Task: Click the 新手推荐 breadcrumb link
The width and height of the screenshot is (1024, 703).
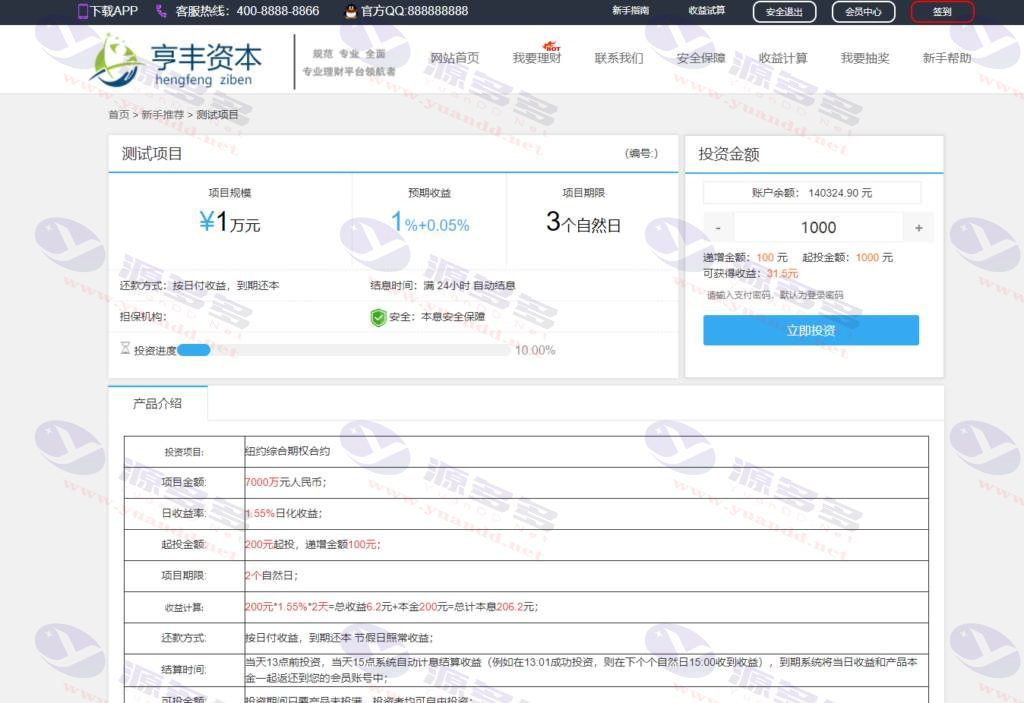Action: (163, 114)
